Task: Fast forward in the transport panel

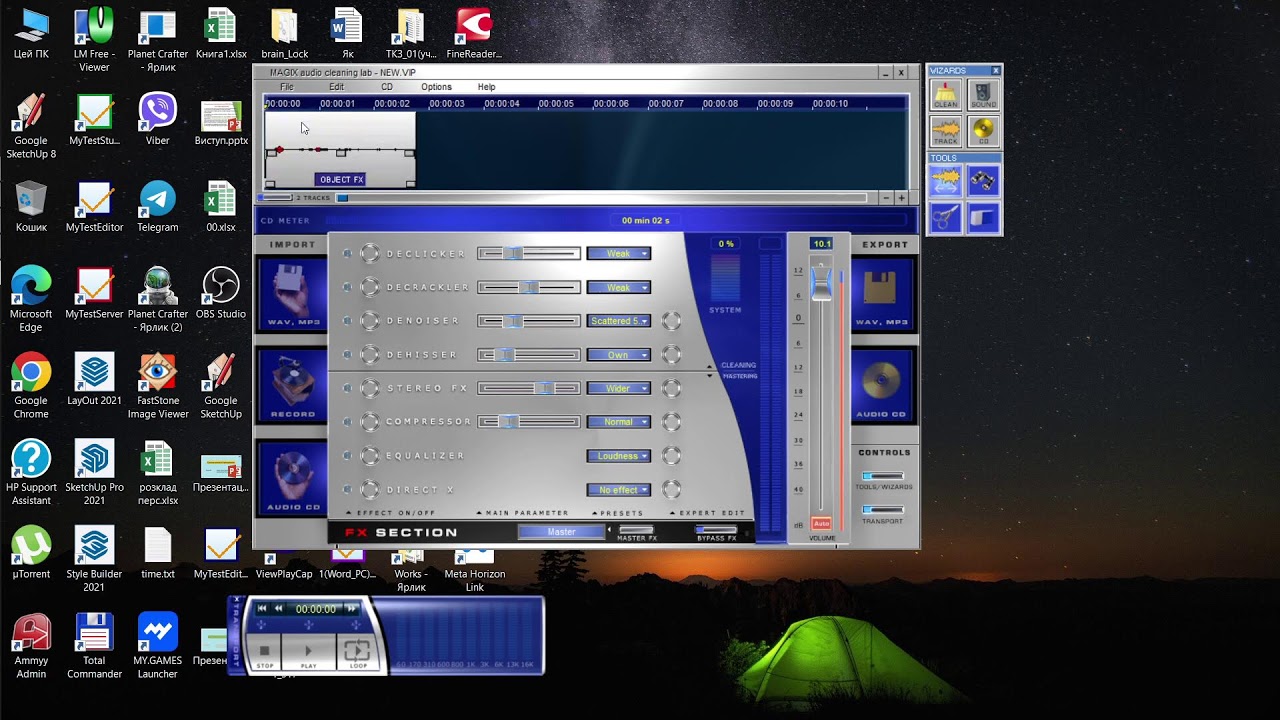Action: (351, 608)
